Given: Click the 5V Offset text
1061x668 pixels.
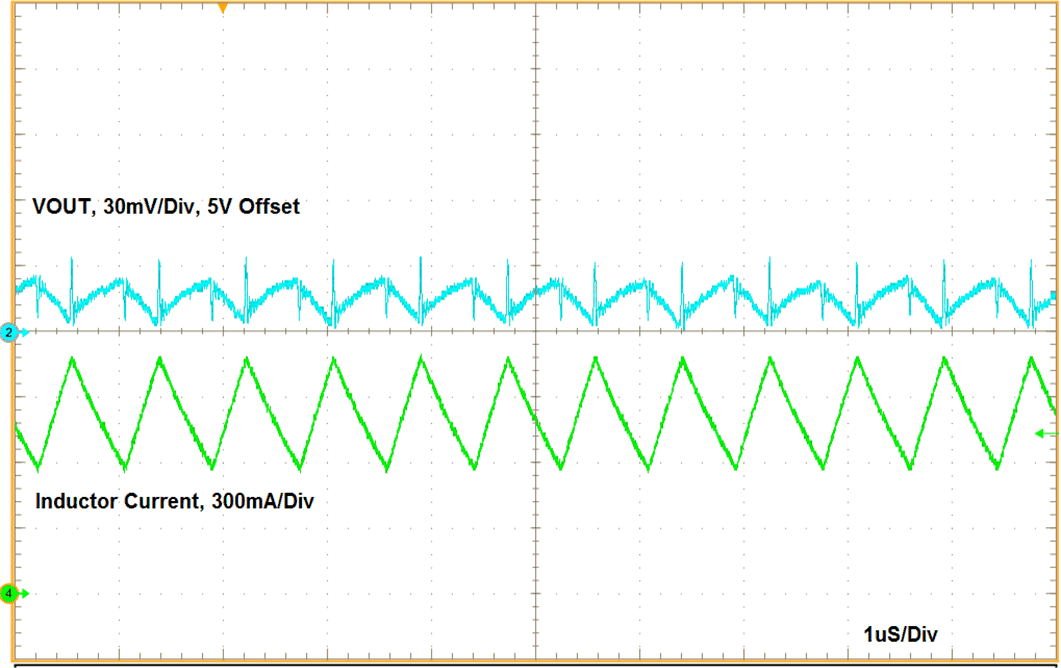Looking at the screenshot, I should click(252, 207).
